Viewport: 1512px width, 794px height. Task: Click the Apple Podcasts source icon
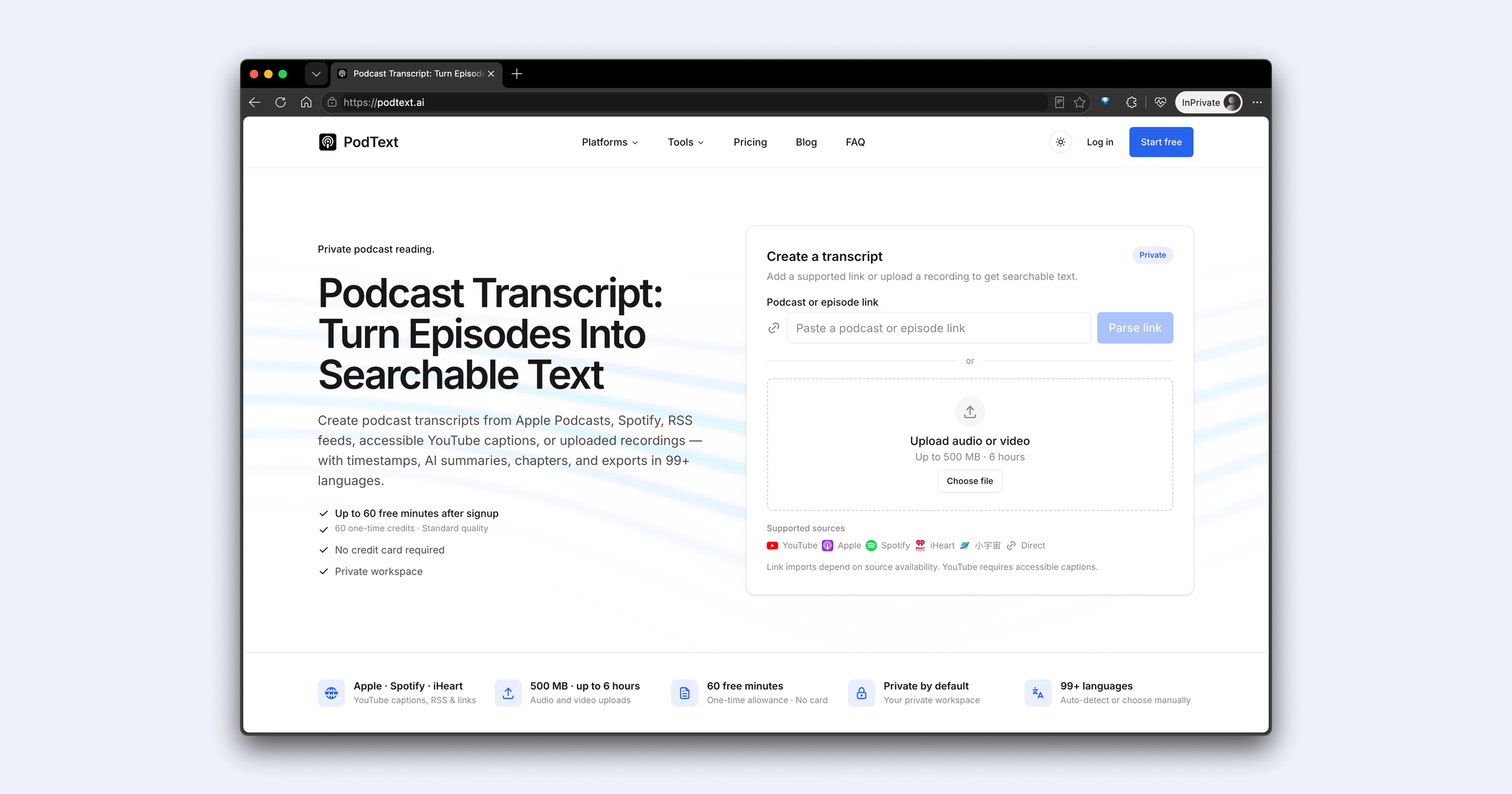(x=828, y=546)
